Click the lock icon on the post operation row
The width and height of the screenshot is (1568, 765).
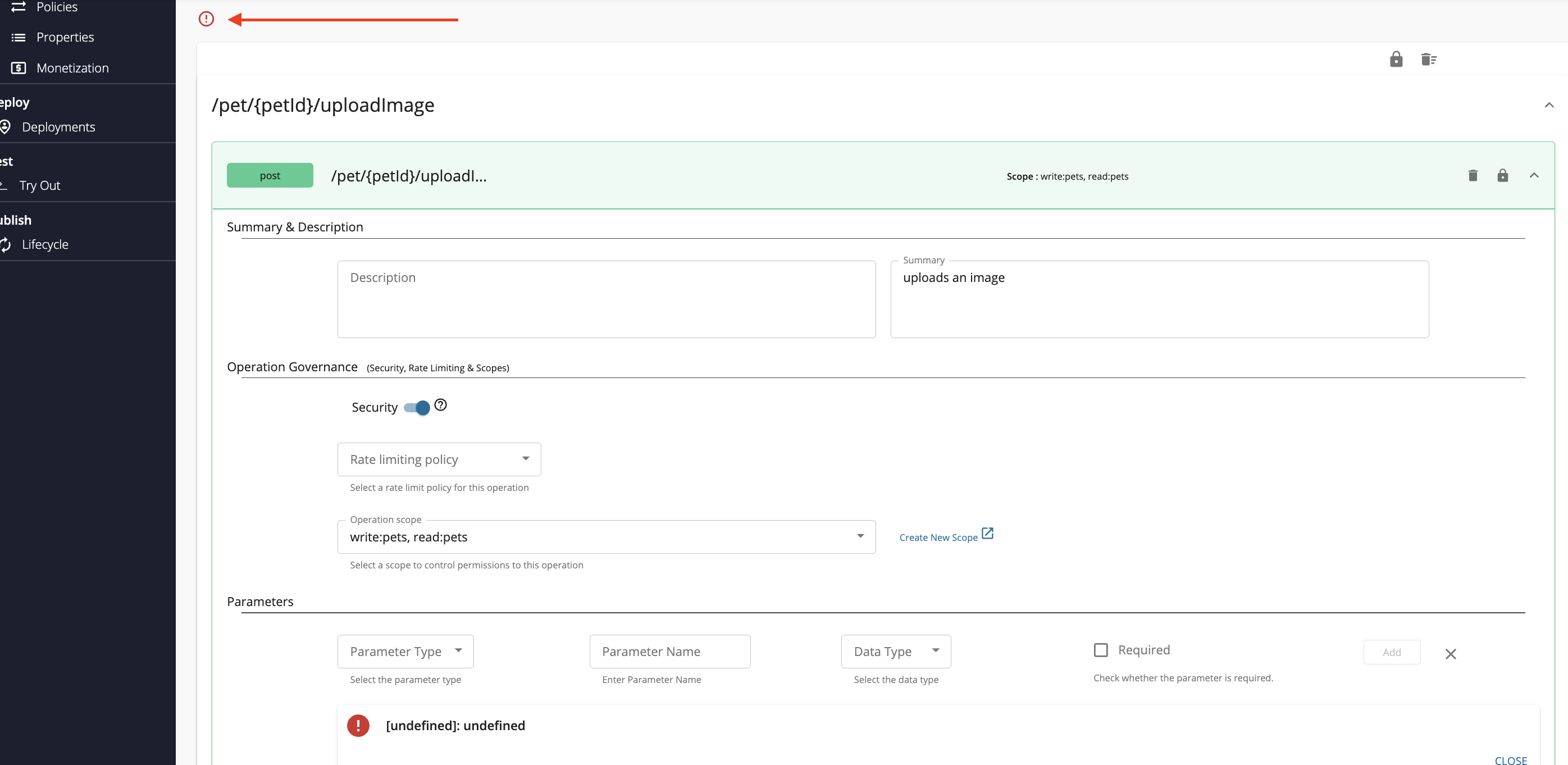tap(1502, 175)
